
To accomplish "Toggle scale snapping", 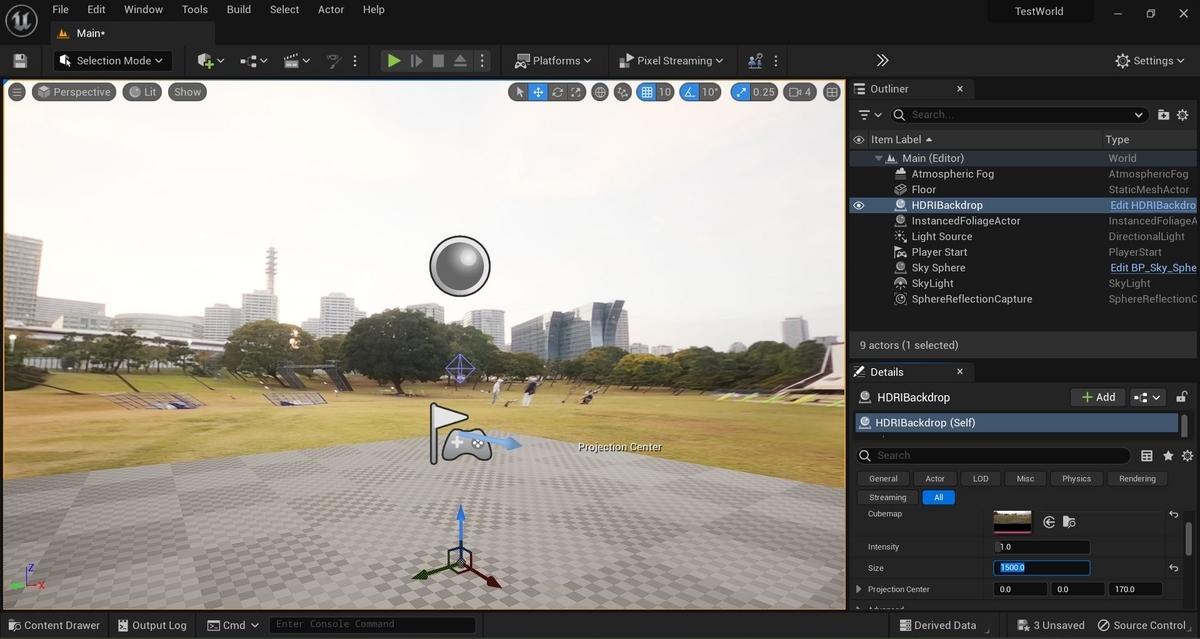I will pos(740,92).
